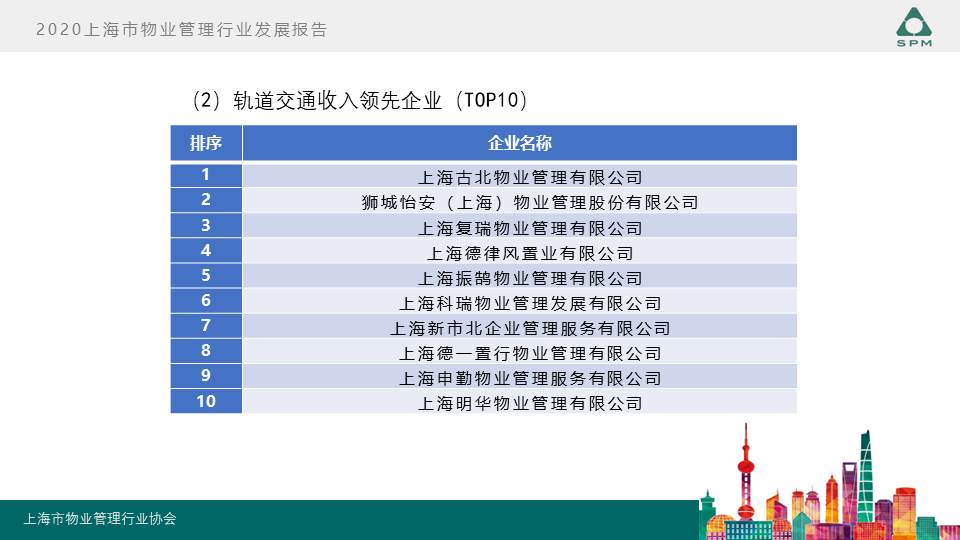Select 上海德一置行物业管理有限公司 row
Image resolution: width=960 pixels, height=540 pixels.
(x=529, y=352)
